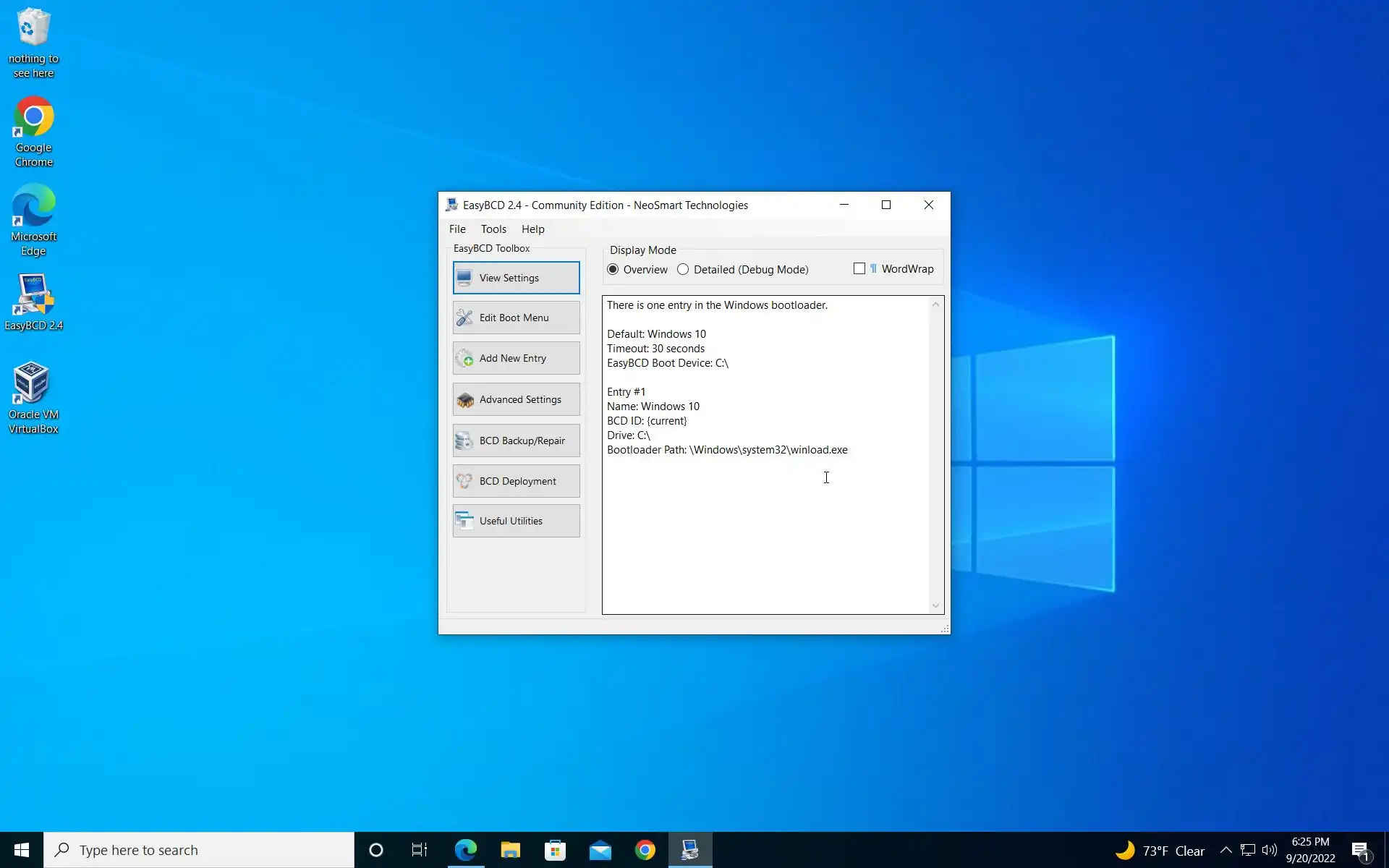Enable the WordWrap checkbox
This screenshot has width=1389, height=868.
click(x=859, y=268)
